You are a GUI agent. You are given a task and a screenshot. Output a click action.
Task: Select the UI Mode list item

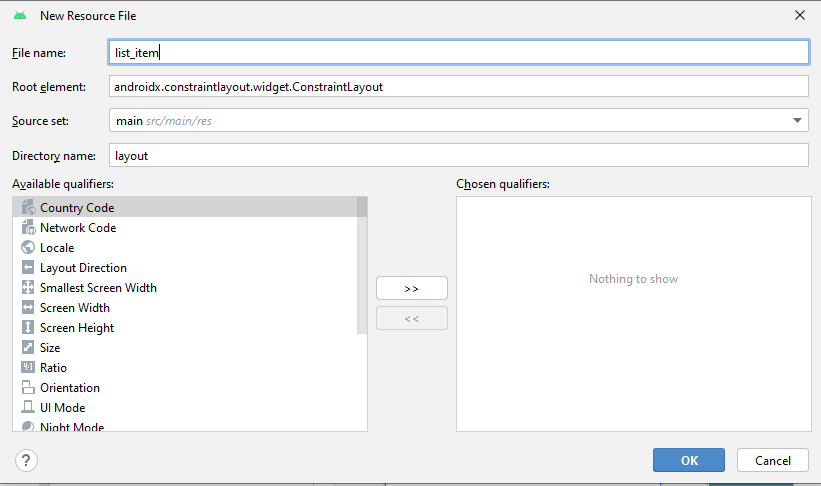(x=62, y=408)
